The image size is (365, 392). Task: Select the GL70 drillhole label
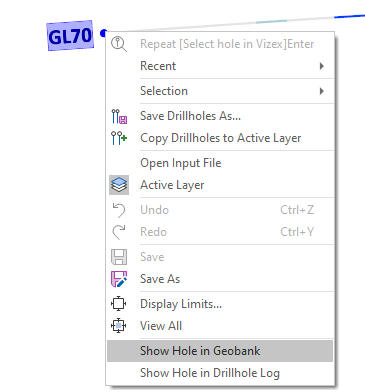coord(70,36)
